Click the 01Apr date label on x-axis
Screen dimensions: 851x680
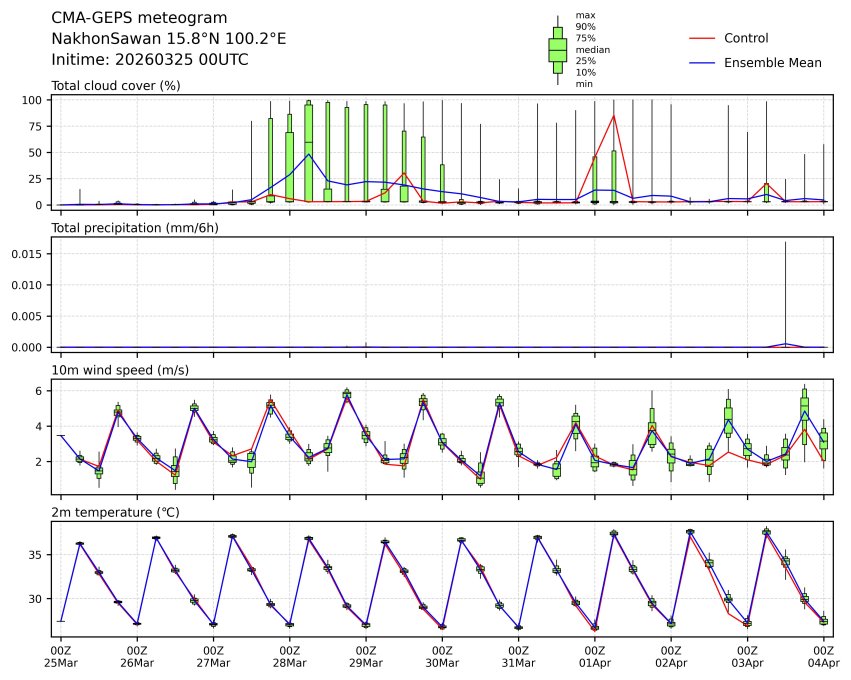[x=595, y=662]
